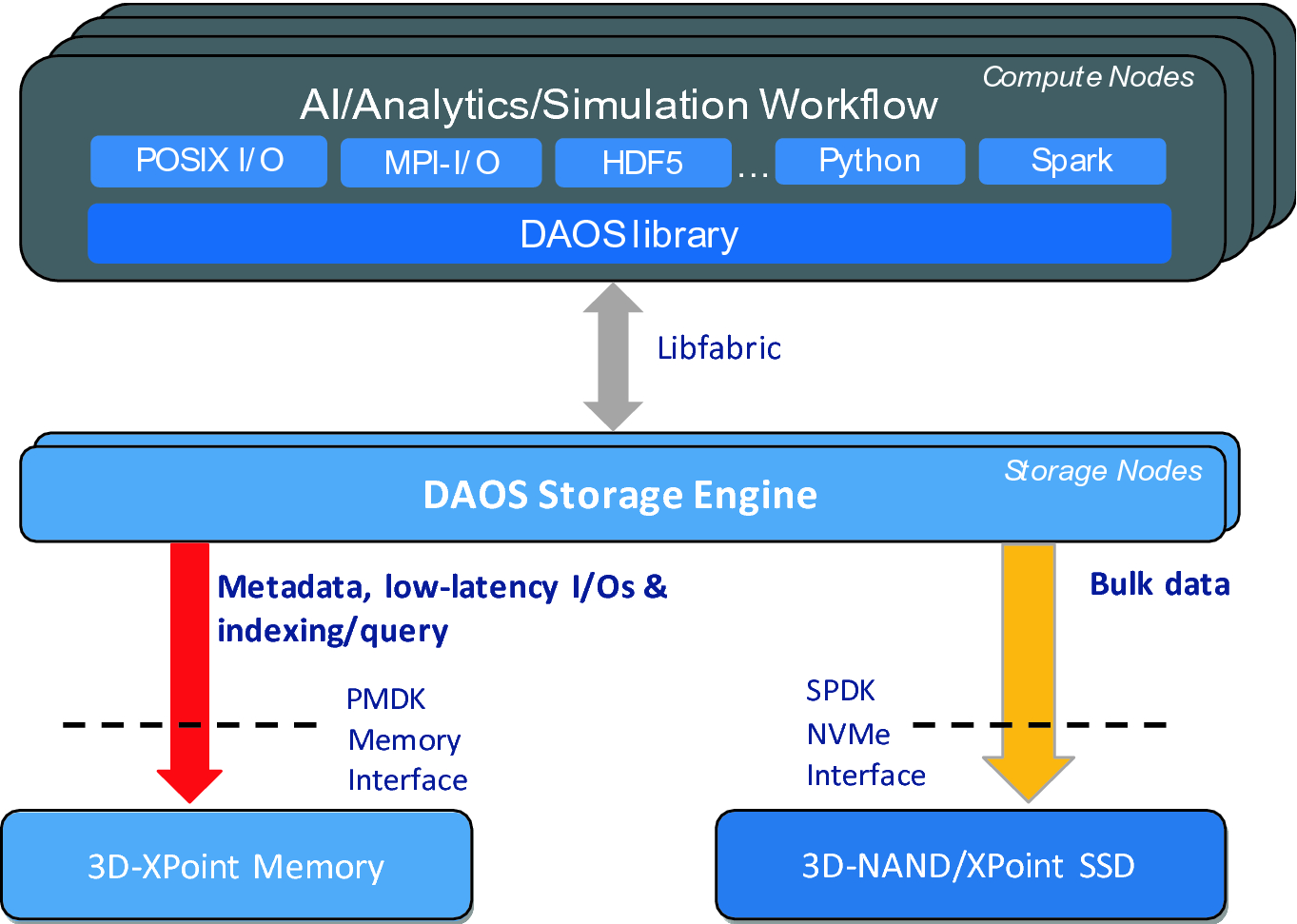The width and height of the screenshot is (1297, 924).
Task: Click the yellow Bulk data arrow
Action: [1029, 673]
